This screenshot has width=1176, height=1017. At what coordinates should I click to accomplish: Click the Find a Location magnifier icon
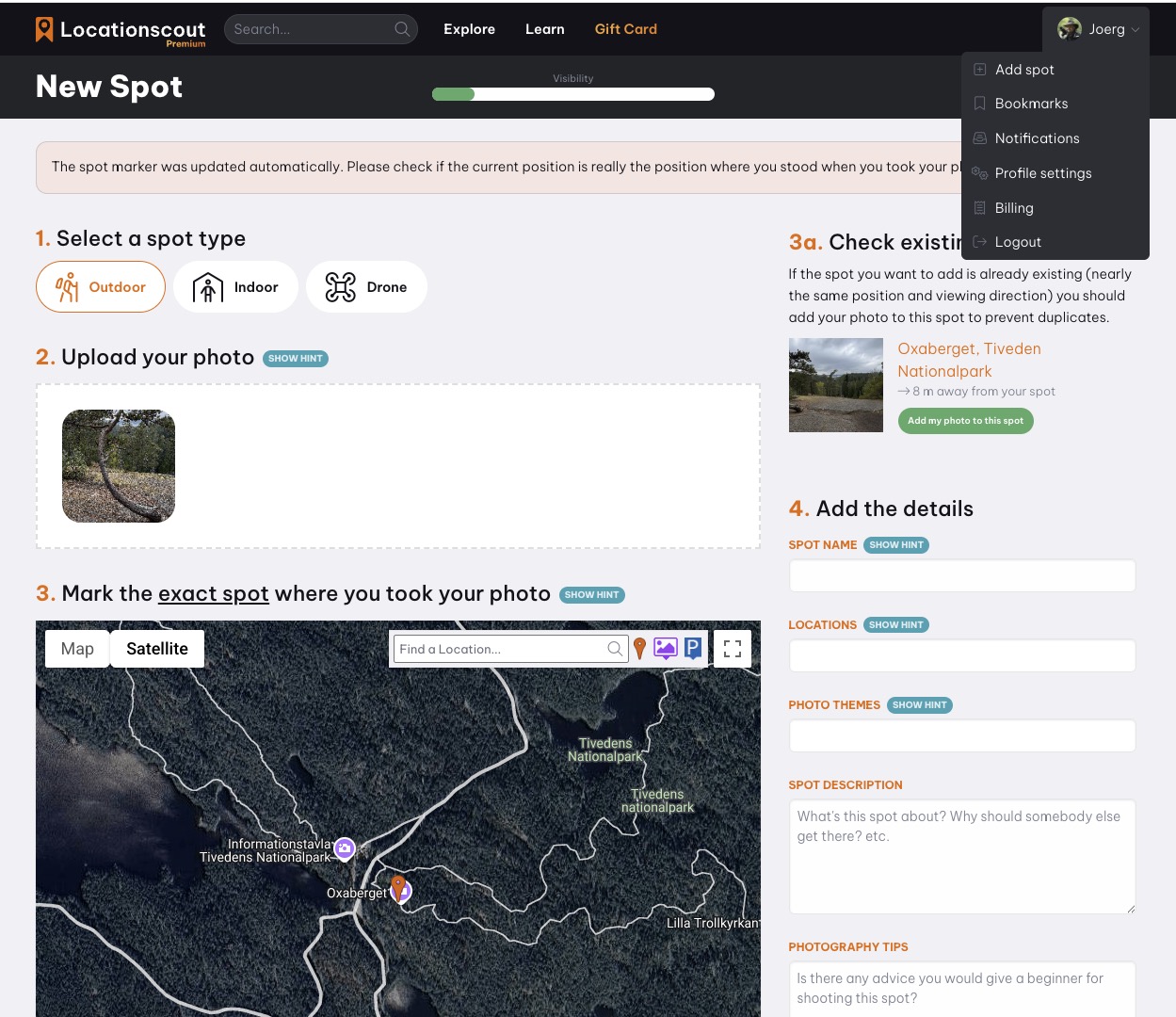(615, 649)
